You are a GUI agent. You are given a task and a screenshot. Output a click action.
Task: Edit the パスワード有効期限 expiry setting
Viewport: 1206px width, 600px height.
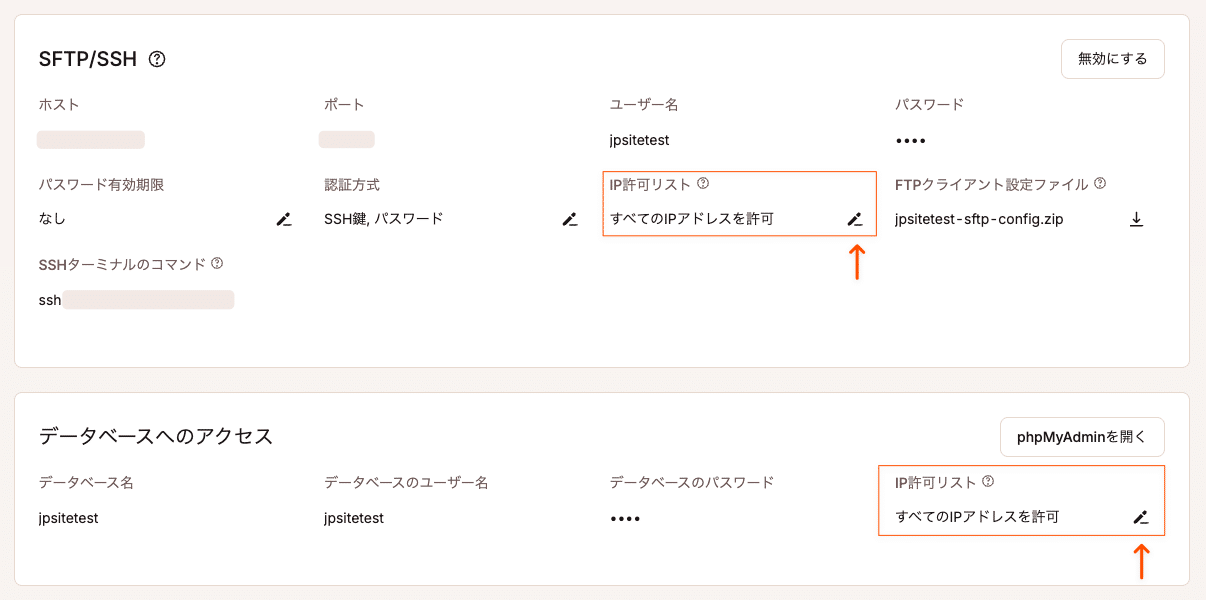click(285, 219)
